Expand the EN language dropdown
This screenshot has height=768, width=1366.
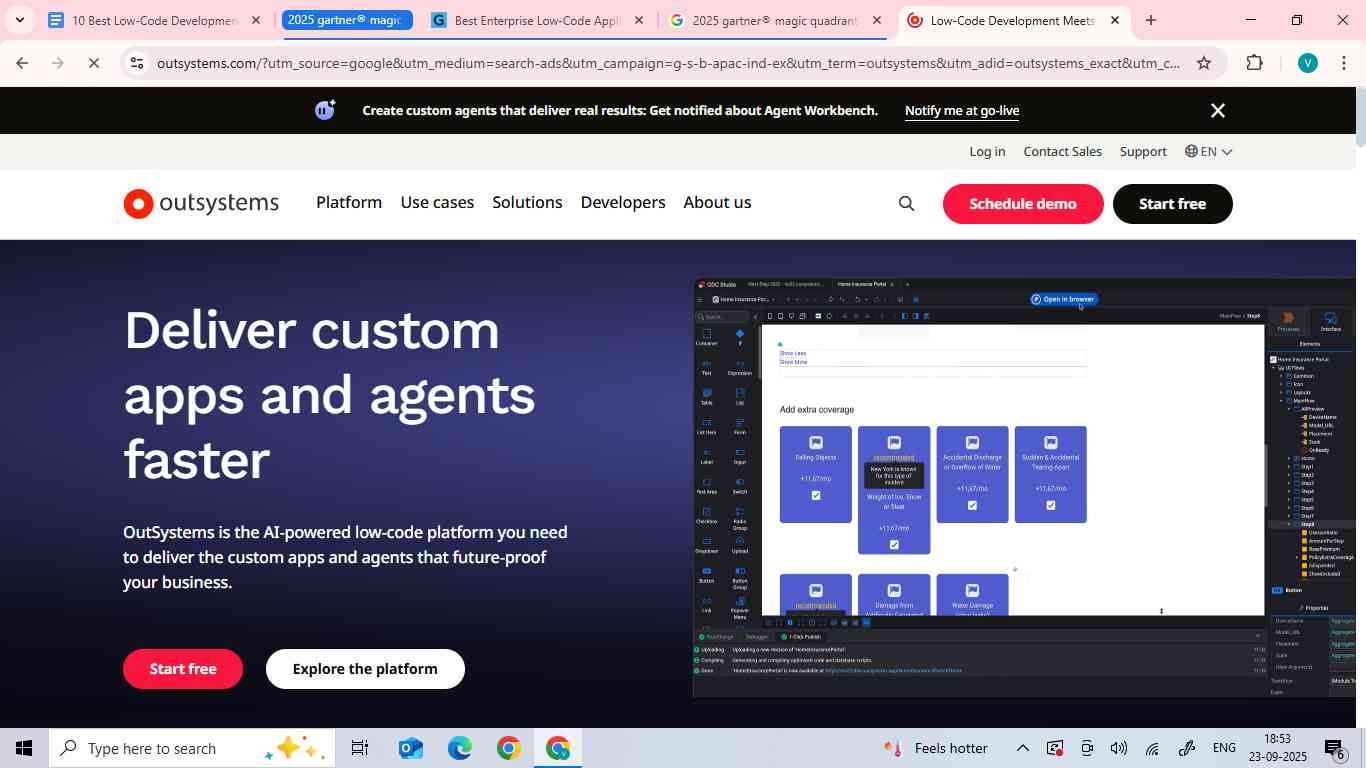[1209, 151]
